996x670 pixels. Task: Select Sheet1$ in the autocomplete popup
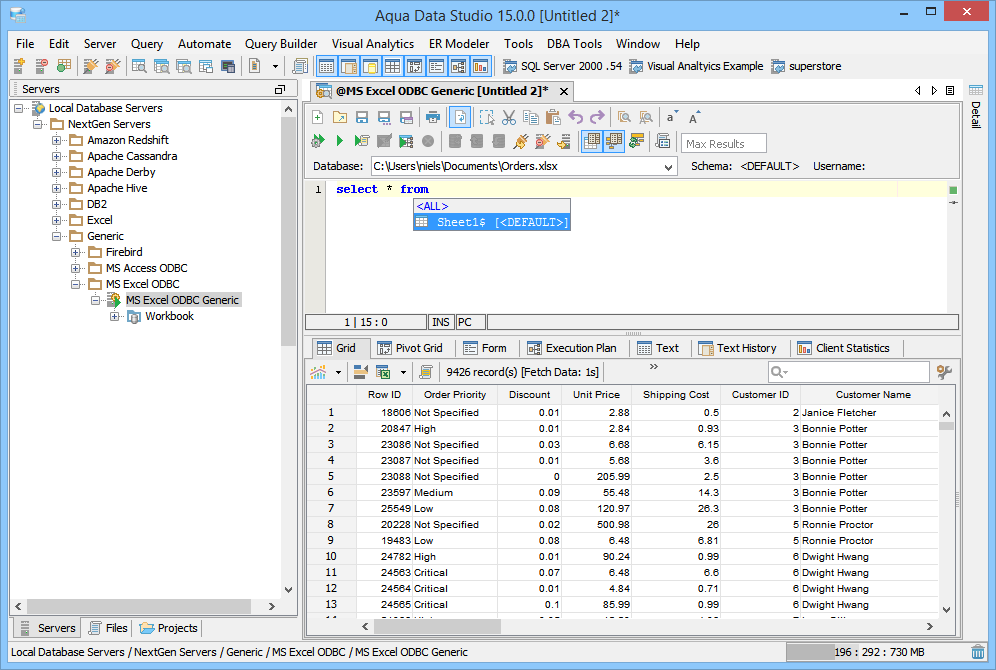click(492, 222)
